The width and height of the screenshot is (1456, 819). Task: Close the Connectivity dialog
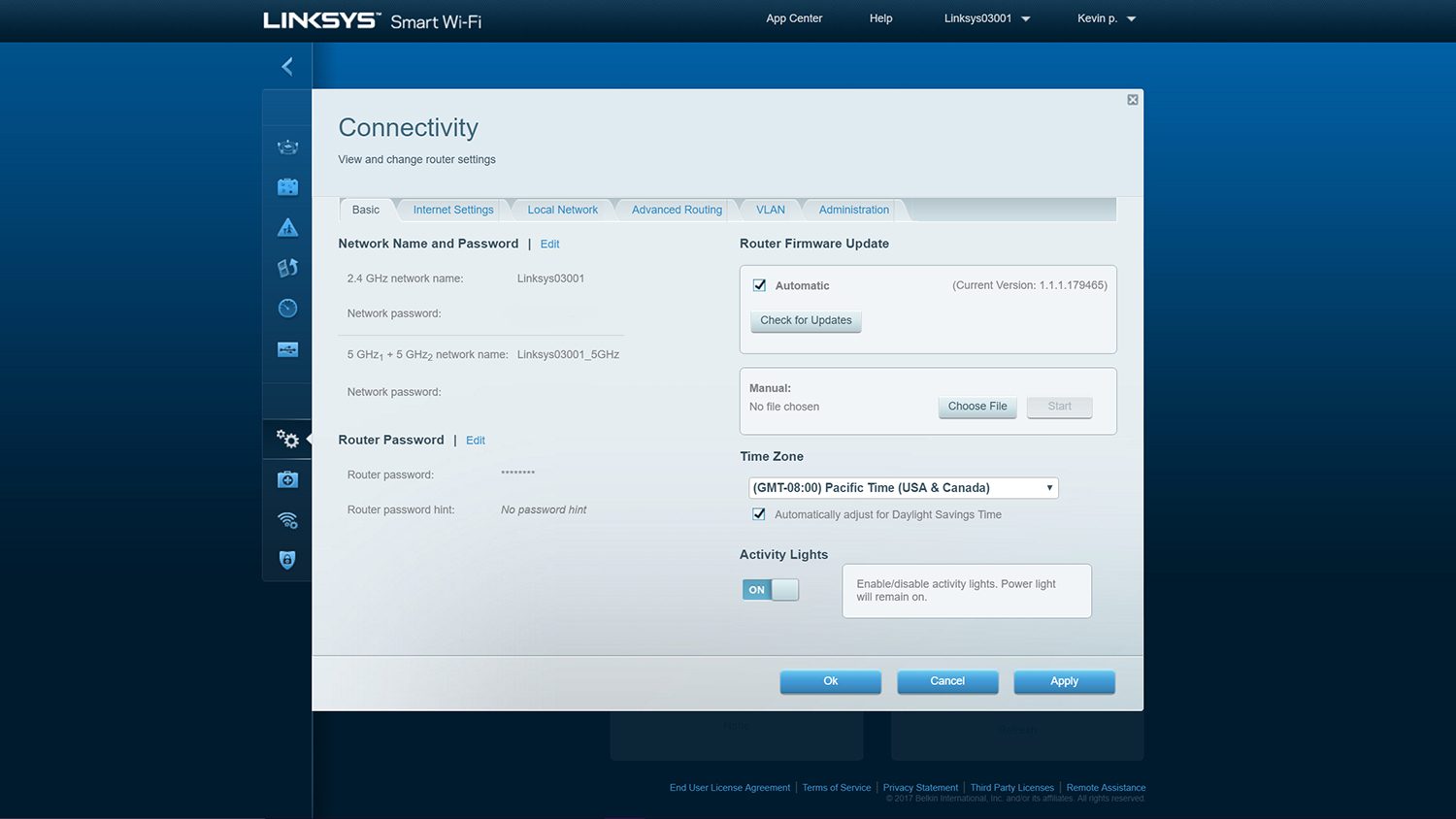click(1132, 100)
